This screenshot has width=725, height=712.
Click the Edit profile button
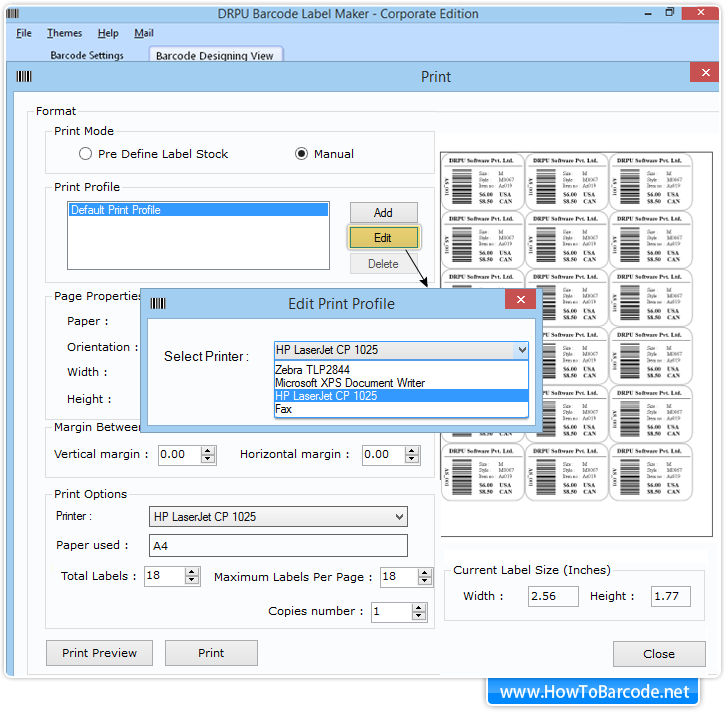pyautogui.click(x=383, y=238)
